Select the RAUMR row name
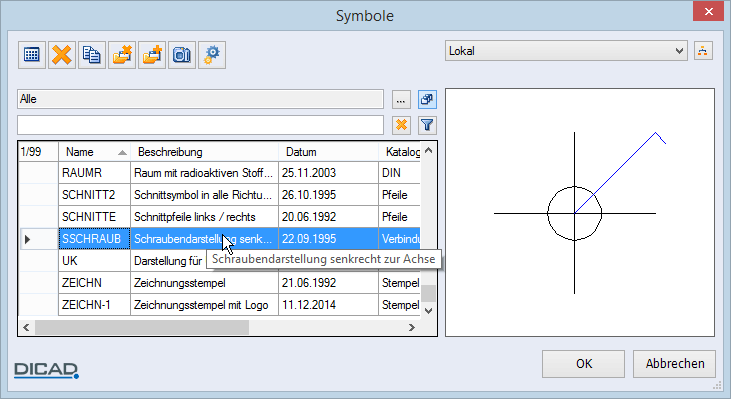Screen dimensions: 731x399 95,173
